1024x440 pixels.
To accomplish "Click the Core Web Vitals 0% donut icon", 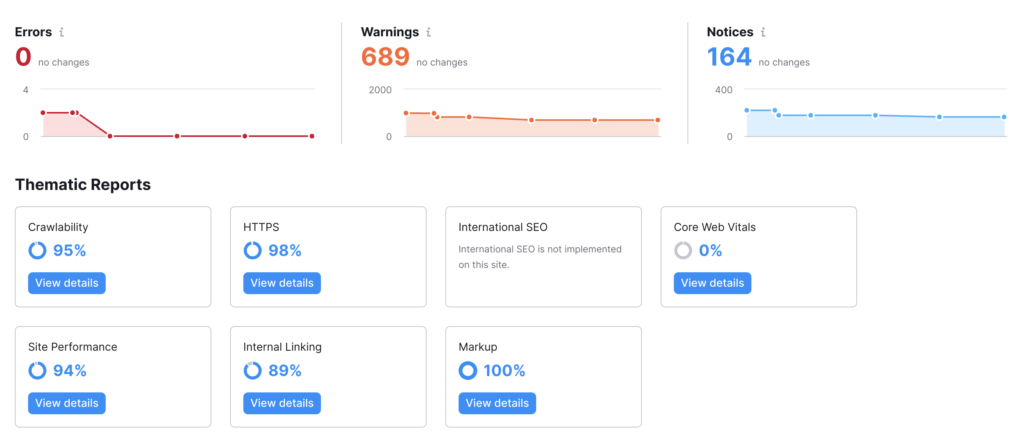I will tap(683, 250).
